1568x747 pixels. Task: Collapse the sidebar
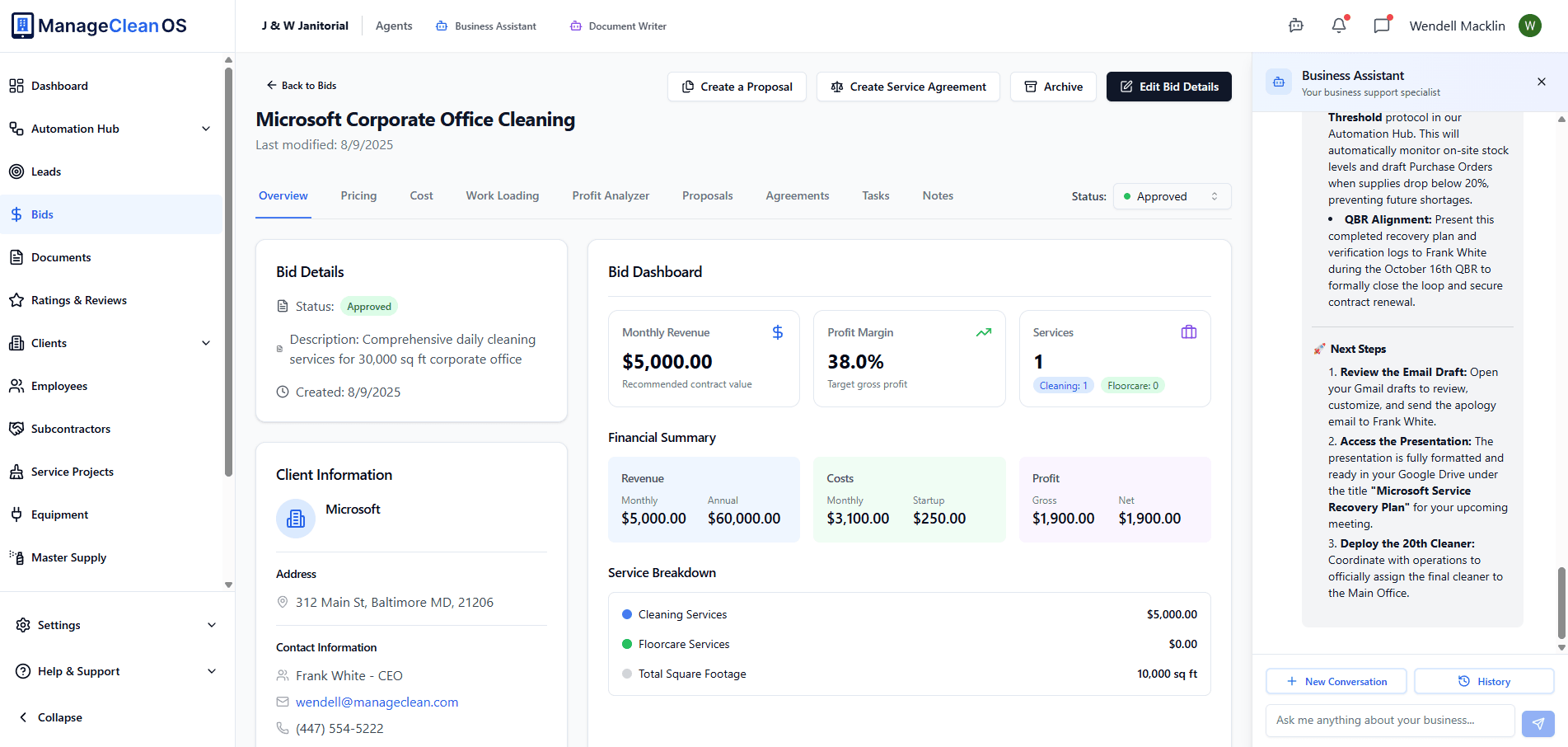pos(50,717)
